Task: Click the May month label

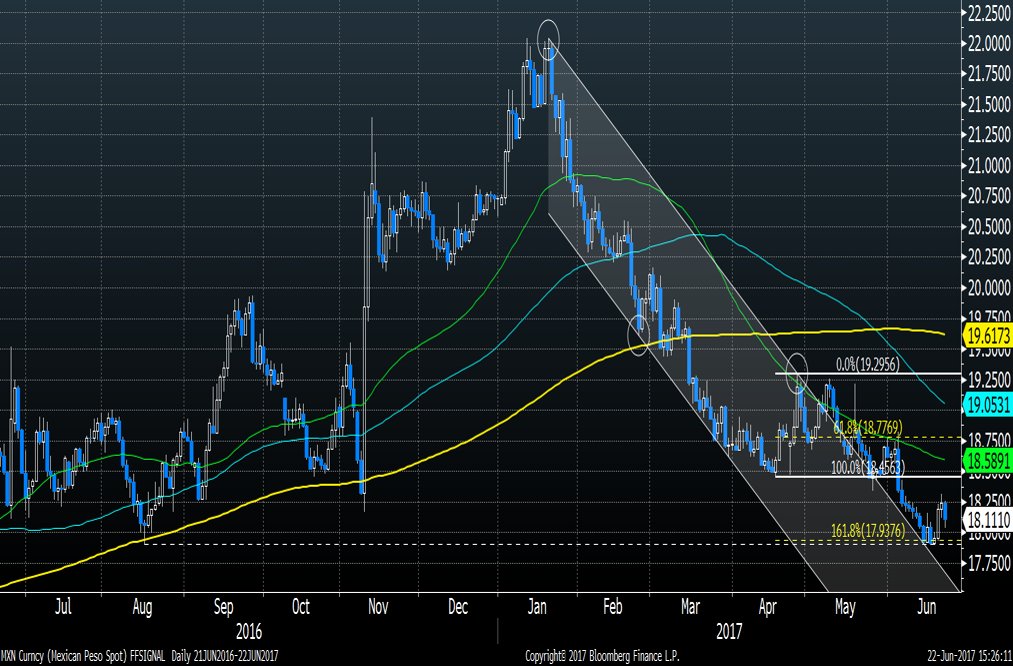Action: pyautogui.click(x=845, y=607)
